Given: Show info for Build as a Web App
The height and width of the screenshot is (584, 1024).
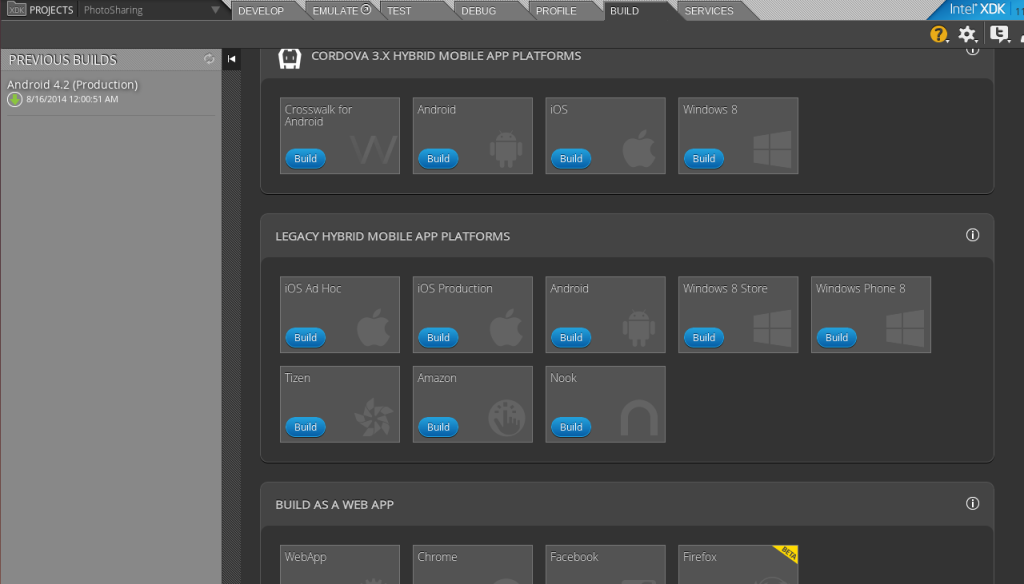Looking at the screenshot, I should click(972, 504).
